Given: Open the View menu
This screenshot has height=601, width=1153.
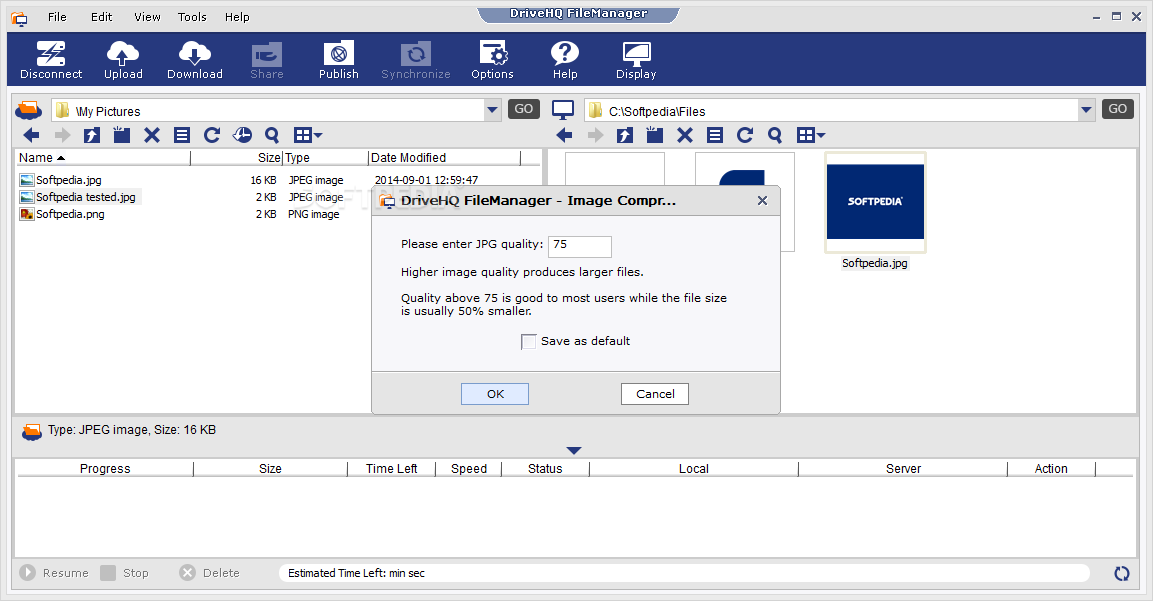Looking at the screenshot, I should 147,17.
